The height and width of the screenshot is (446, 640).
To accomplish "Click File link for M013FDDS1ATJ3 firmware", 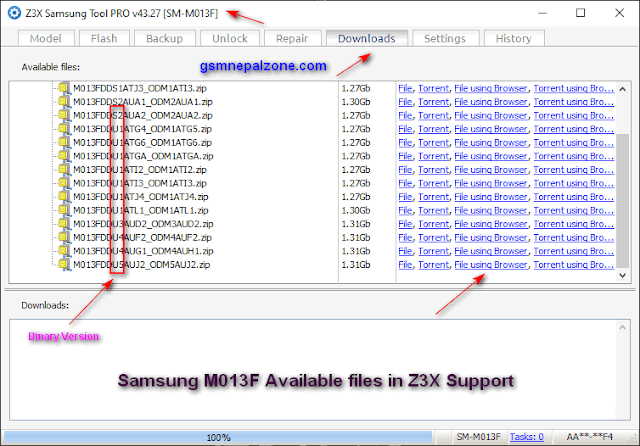I will pos(405,88).
